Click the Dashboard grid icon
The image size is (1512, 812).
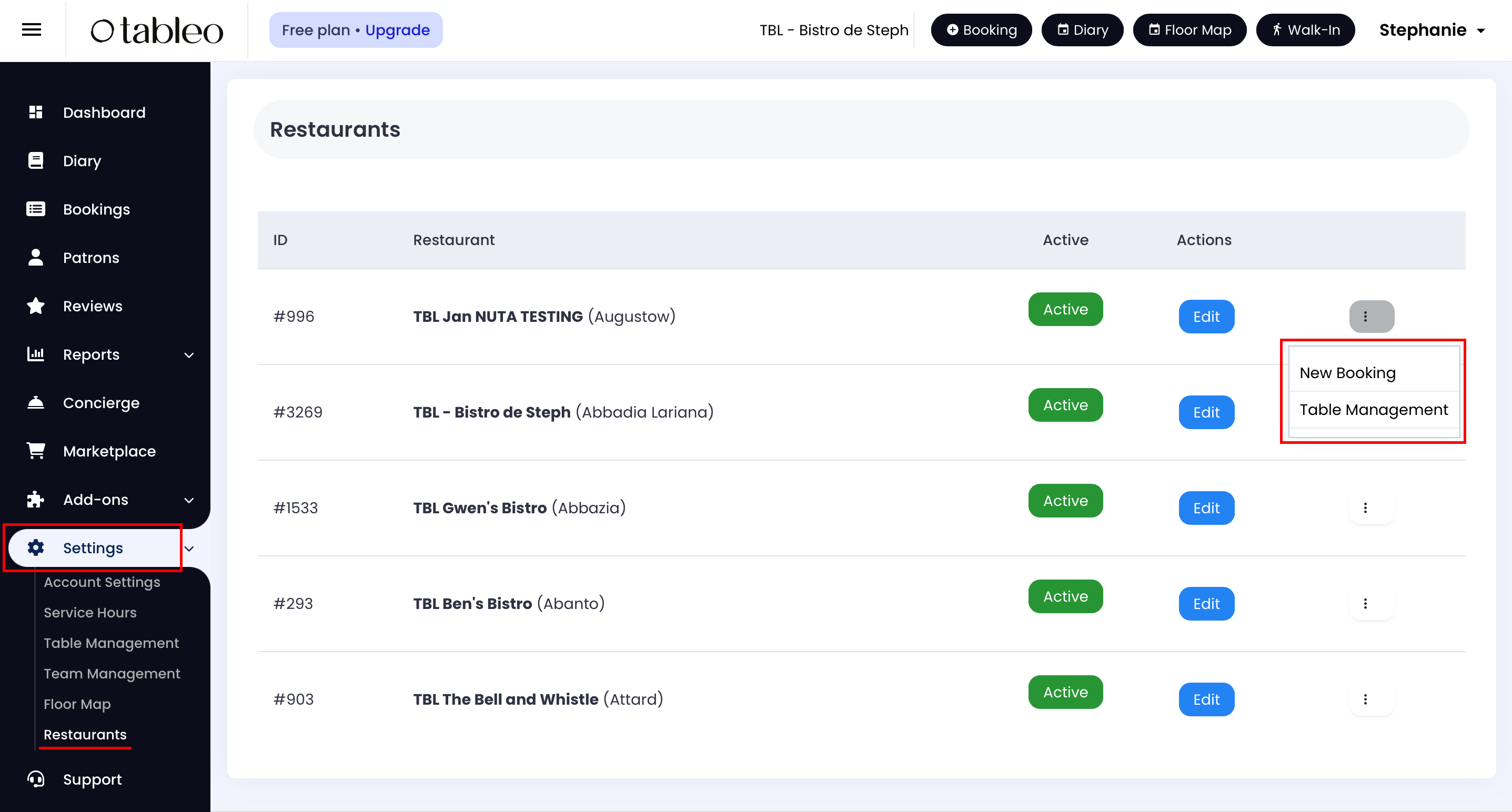[x=36, y=112]
